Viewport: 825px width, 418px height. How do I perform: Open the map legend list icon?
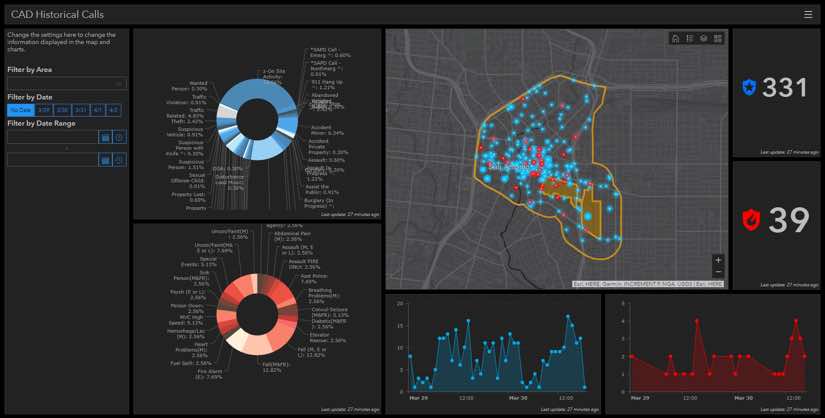pos(689,38)
